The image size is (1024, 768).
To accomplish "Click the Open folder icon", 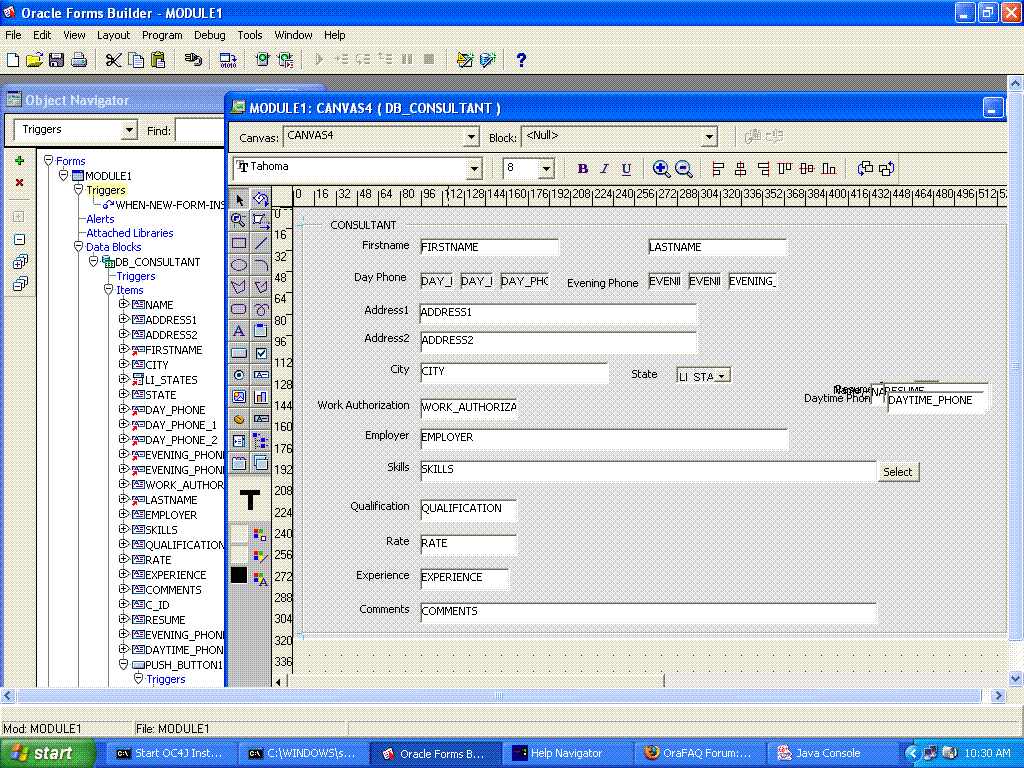I will 35,60.
